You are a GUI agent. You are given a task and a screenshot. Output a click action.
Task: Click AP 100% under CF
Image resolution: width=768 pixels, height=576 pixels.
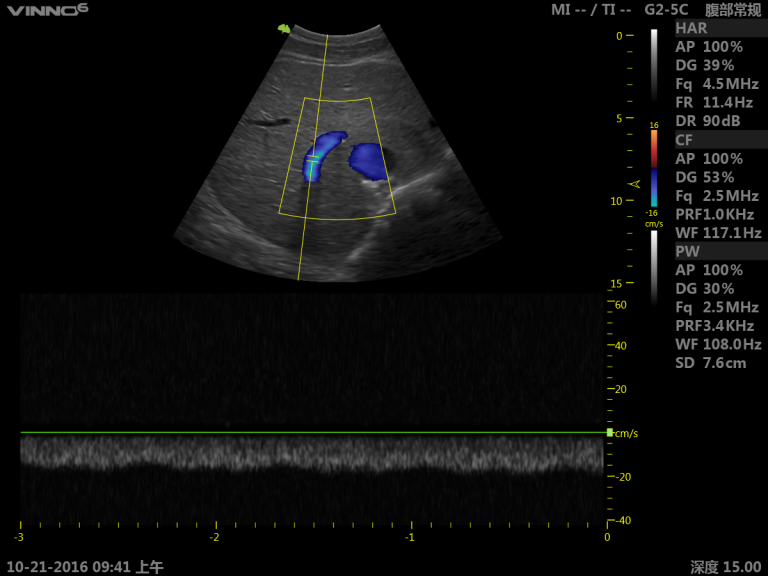click(709, 159)
